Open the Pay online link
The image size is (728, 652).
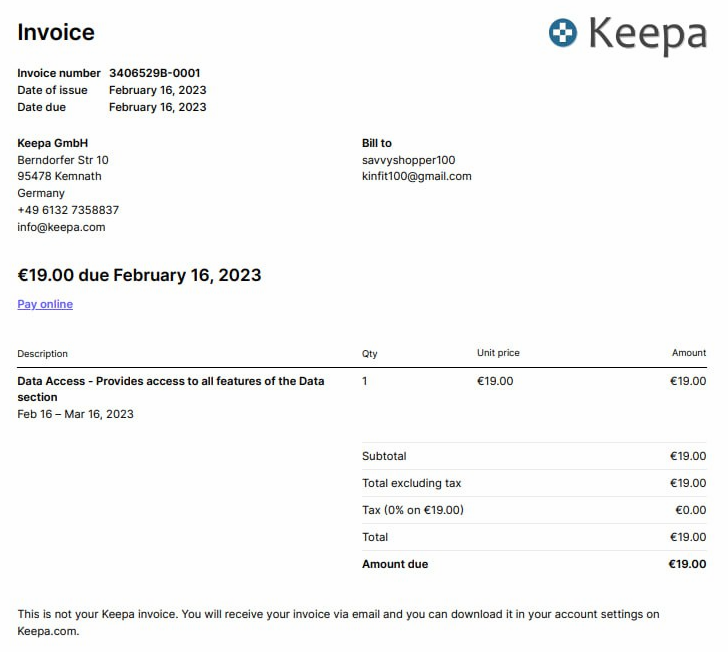tap(45, 304)
